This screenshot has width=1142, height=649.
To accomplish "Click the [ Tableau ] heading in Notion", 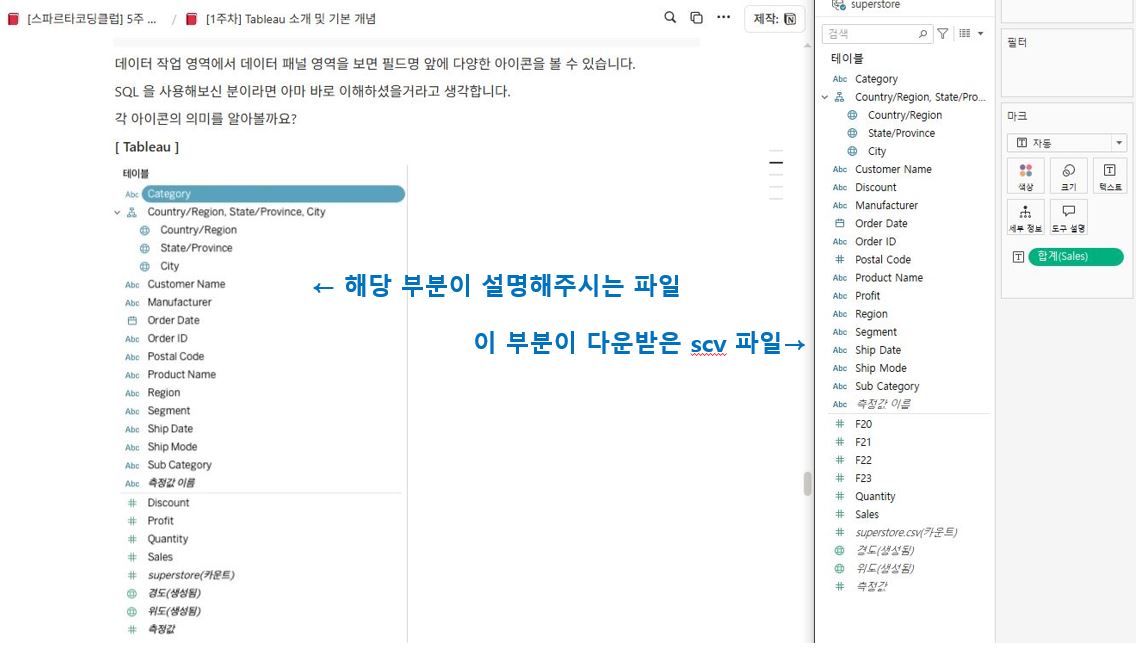I will coord(147,147).
